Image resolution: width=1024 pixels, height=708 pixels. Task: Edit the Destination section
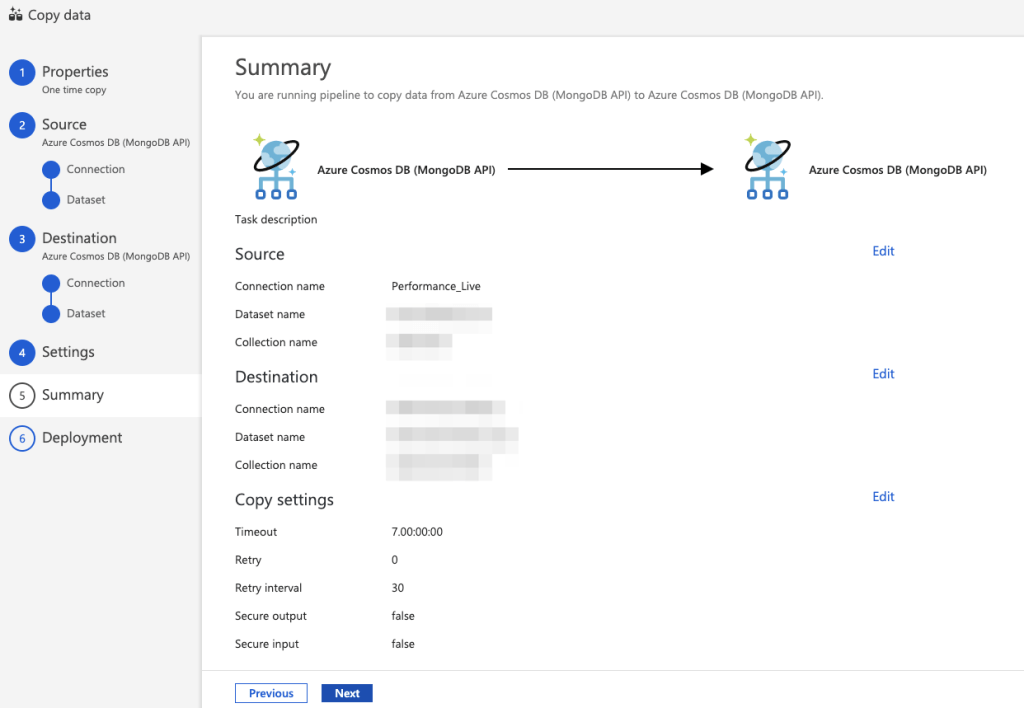(883, 374)
